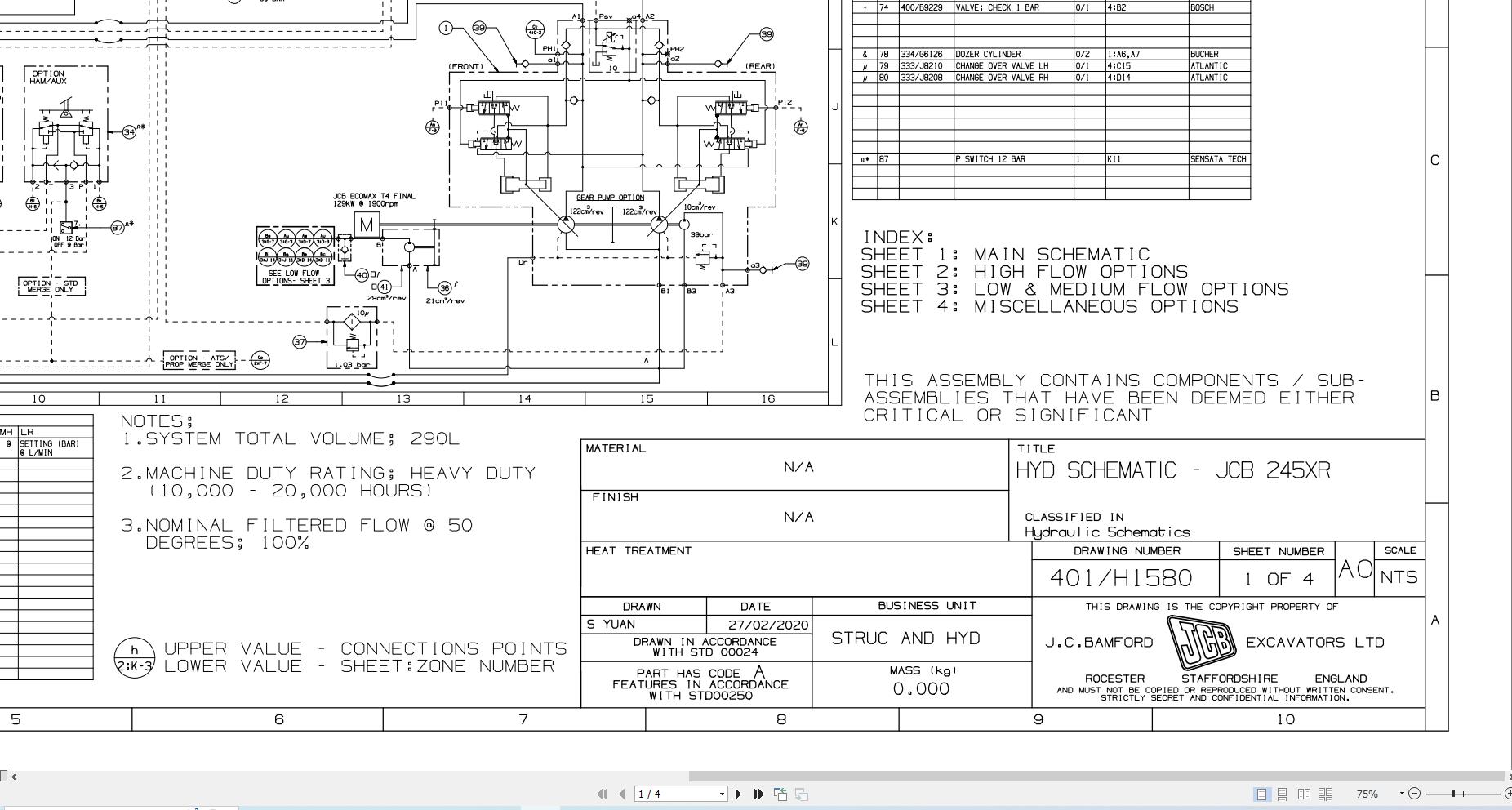Click the 0.000 mass value
The image size is (1512, 810).
tap(921, 689)
